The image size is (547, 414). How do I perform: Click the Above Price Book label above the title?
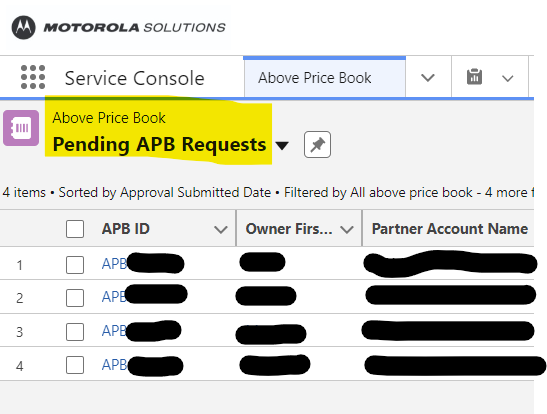pos(109,118)
